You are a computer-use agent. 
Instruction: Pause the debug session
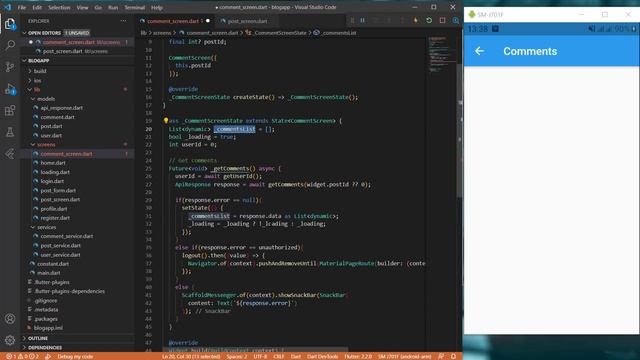pos(362,20)
